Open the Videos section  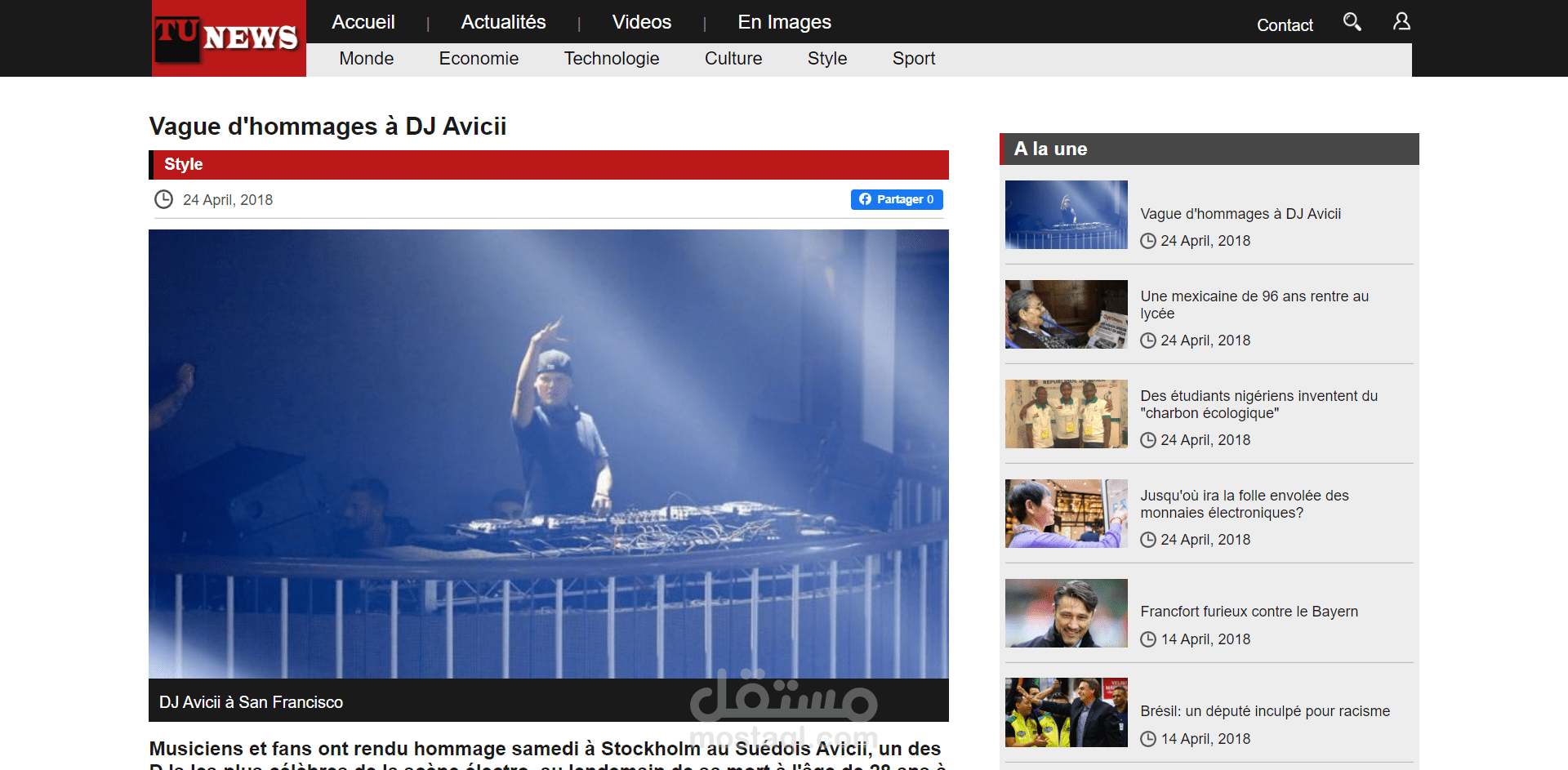tap(642, 22)
